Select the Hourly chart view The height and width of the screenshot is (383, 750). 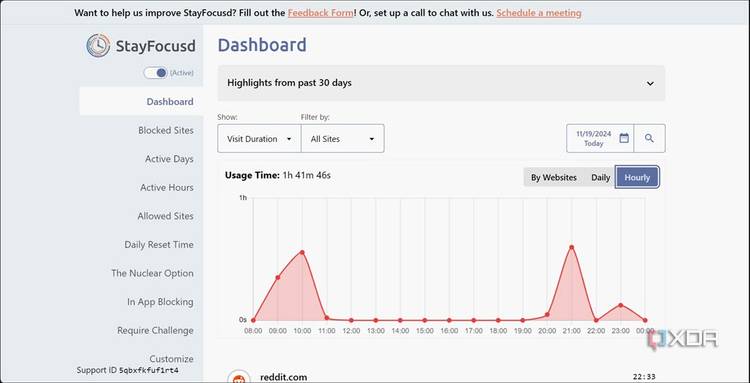(637, 177)
